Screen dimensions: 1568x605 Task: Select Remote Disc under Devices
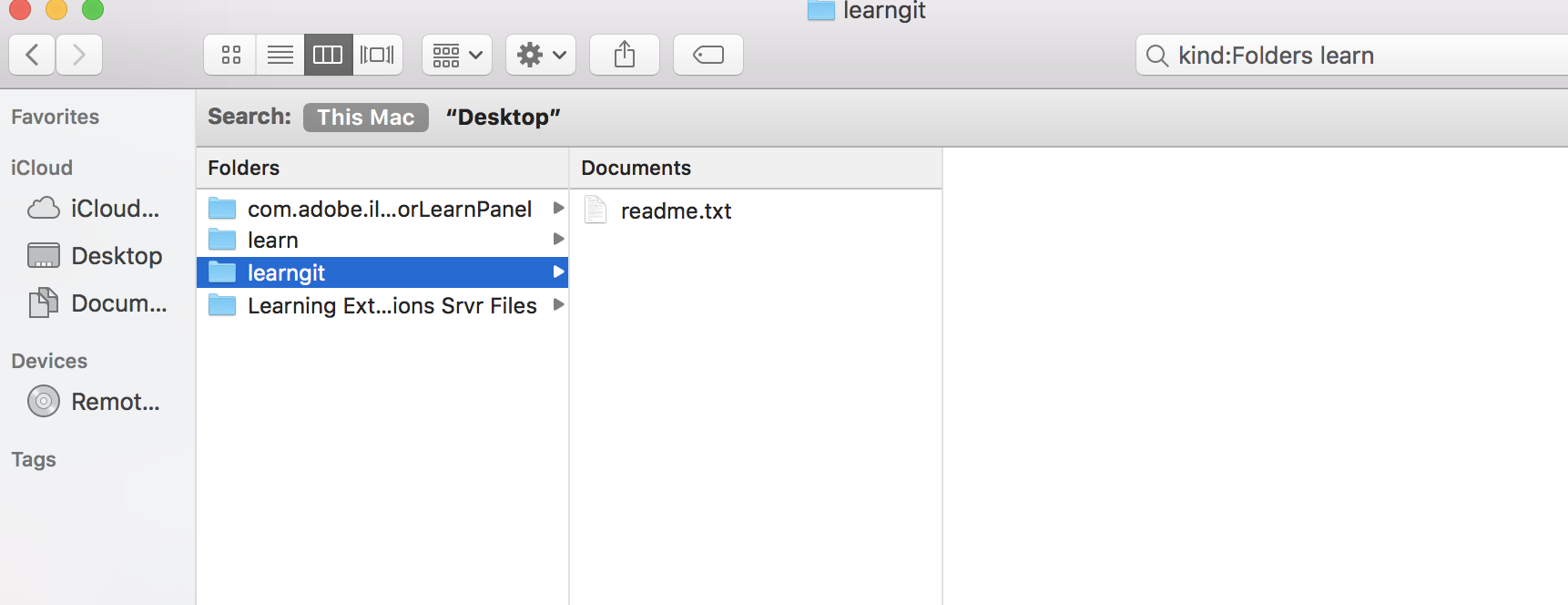pos(115,402)
